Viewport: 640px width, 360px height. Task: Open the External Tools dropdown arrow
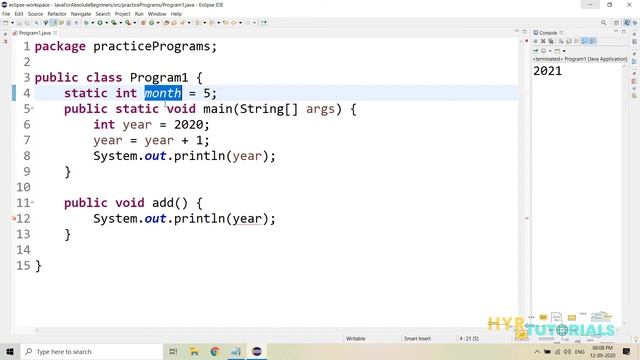tap(135, 23)
